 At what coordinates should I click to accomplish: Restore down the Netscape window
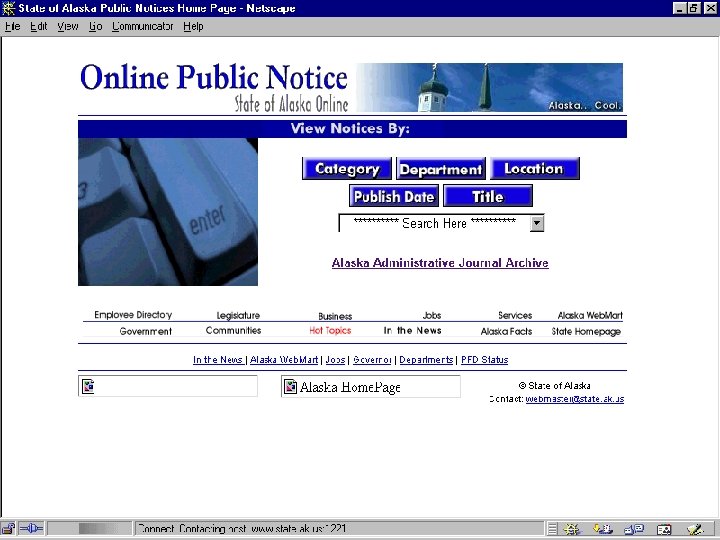pyautogui.click(x=694, y=8)
